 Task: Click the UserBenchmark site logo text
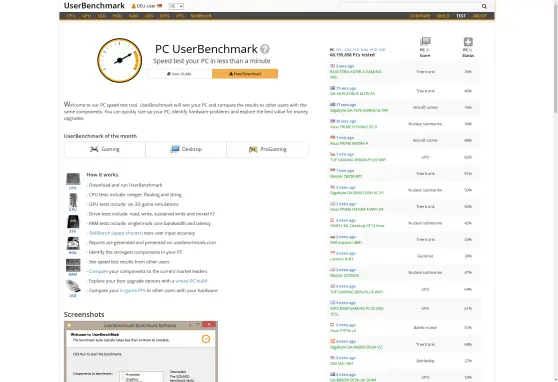94,6
